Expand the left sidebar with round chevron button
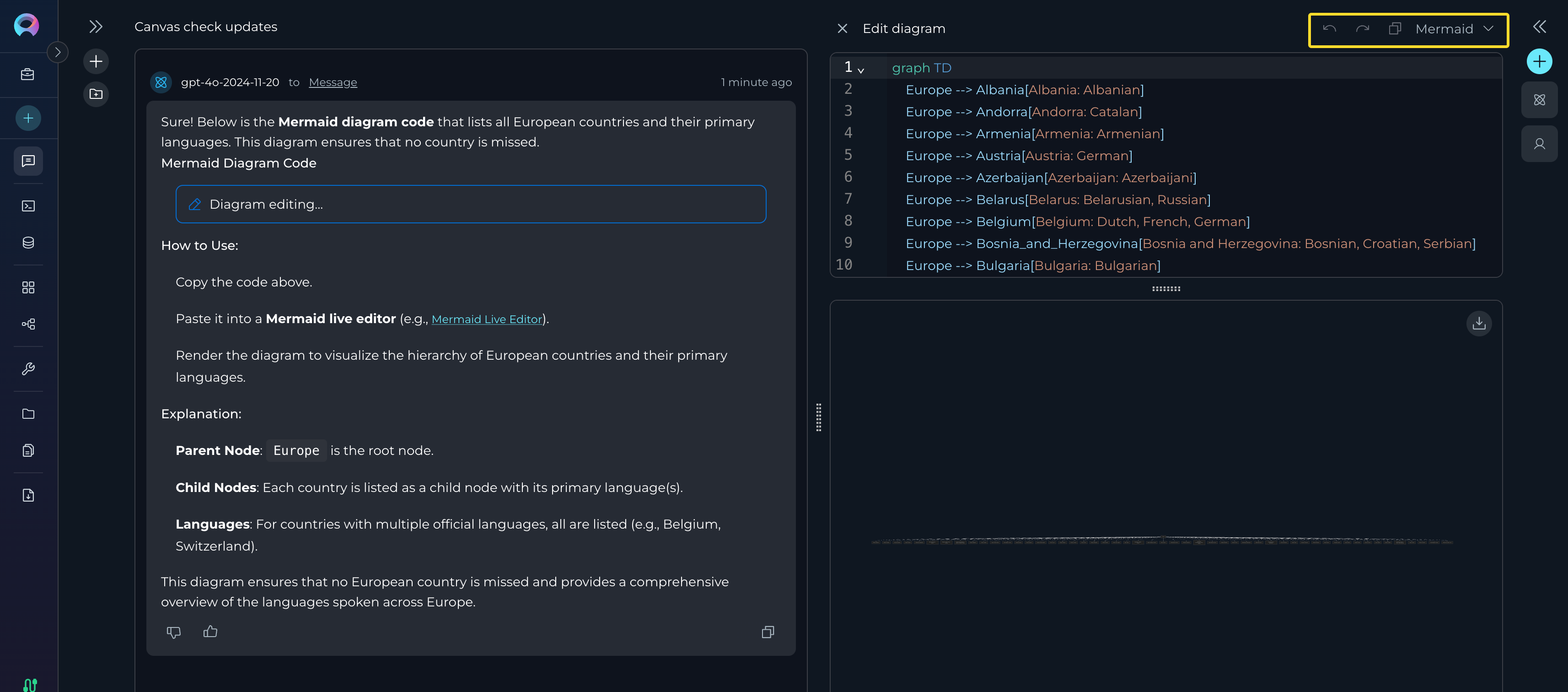The image size is (1568, 692). tap(58, 52)
